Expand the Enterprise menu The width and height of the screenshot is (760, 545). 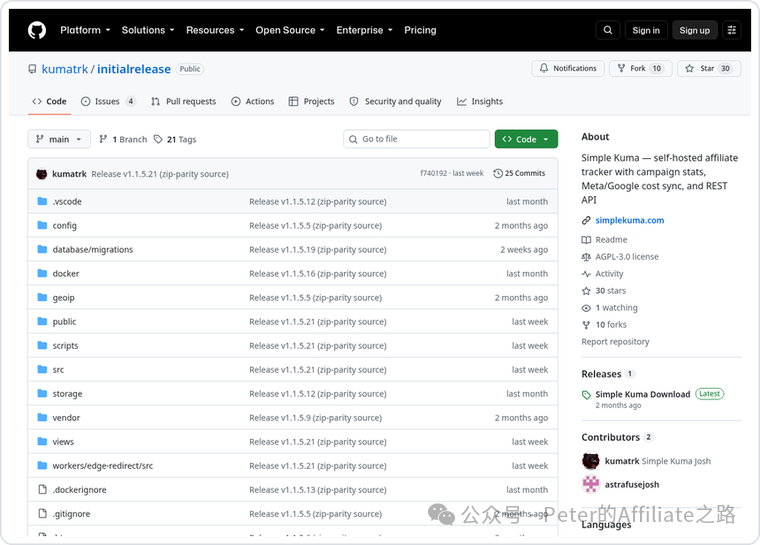tap(364, 30)
